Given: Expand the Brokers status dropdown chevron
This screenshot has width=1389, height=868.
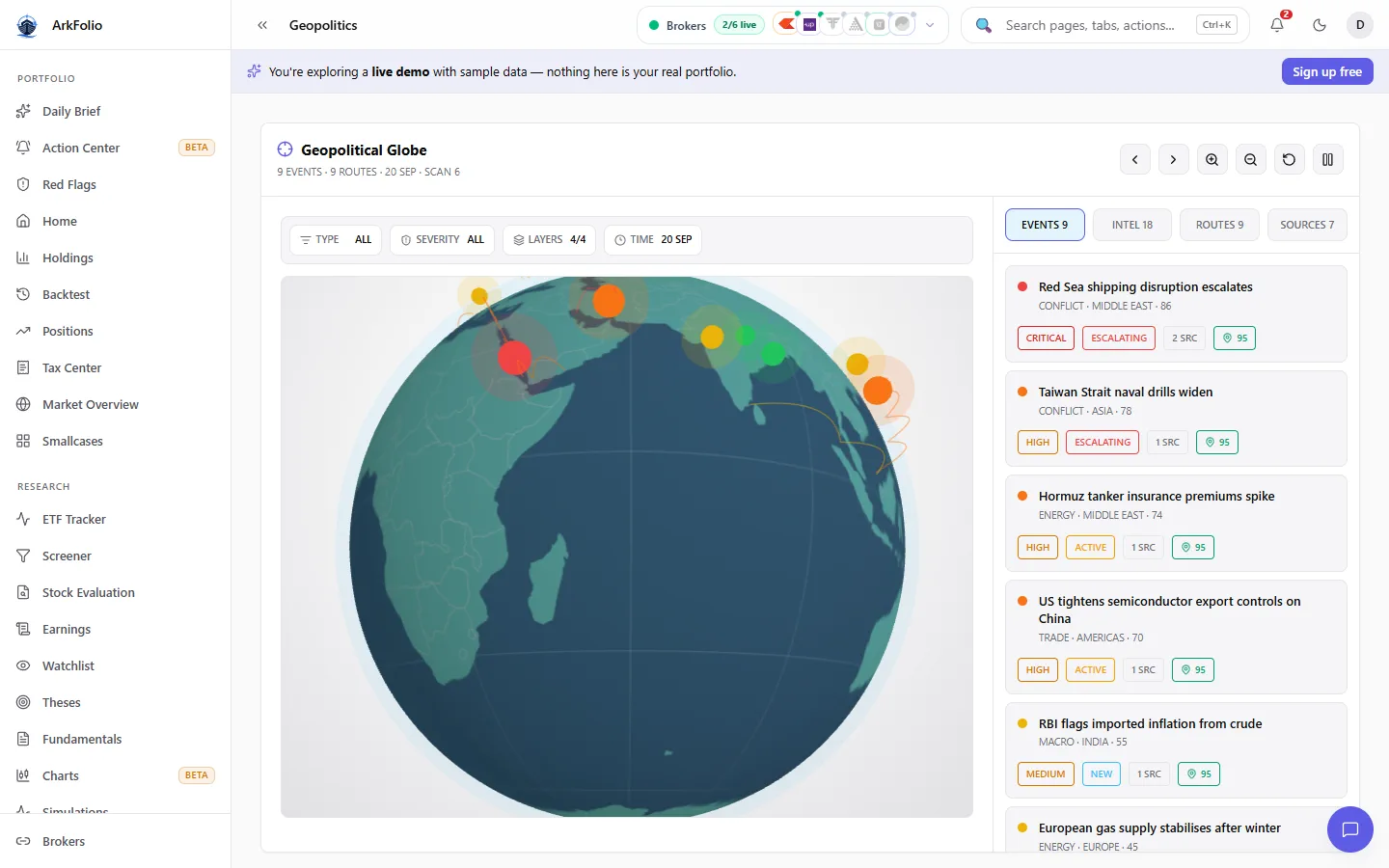Looking at the screenshot, I should pos(930,25).
